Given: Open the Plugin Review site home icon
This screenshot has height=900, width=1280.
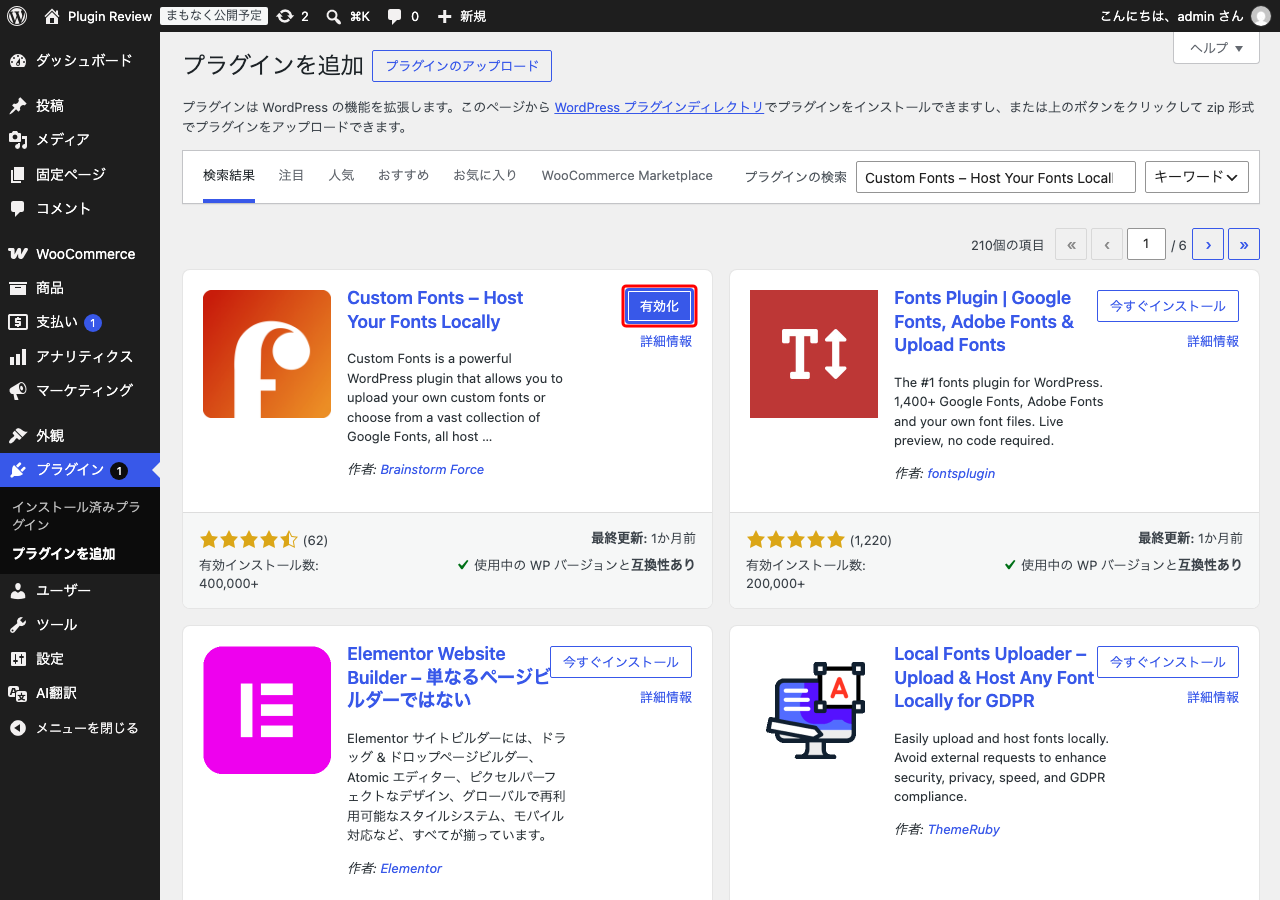Looking at the screenshot, I should tap(52, 16).
